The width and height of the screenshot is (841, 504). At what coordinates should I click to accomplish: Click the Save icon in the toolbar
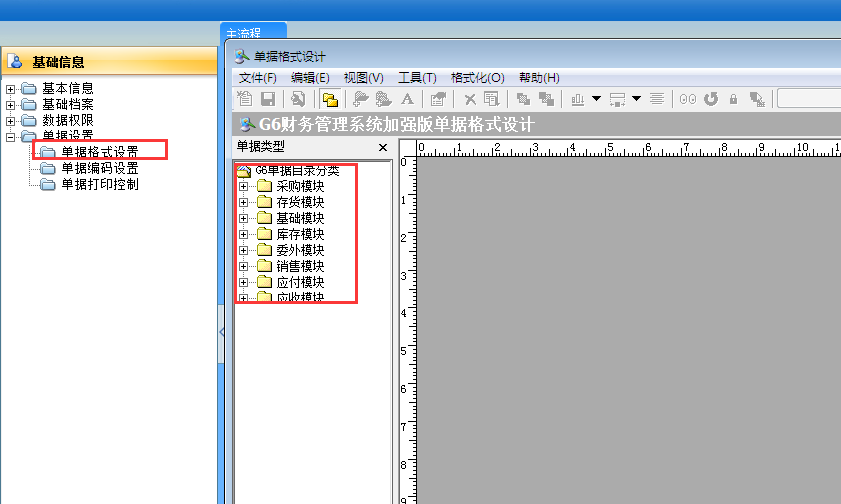pyautogui.click(x=268, y=99)
